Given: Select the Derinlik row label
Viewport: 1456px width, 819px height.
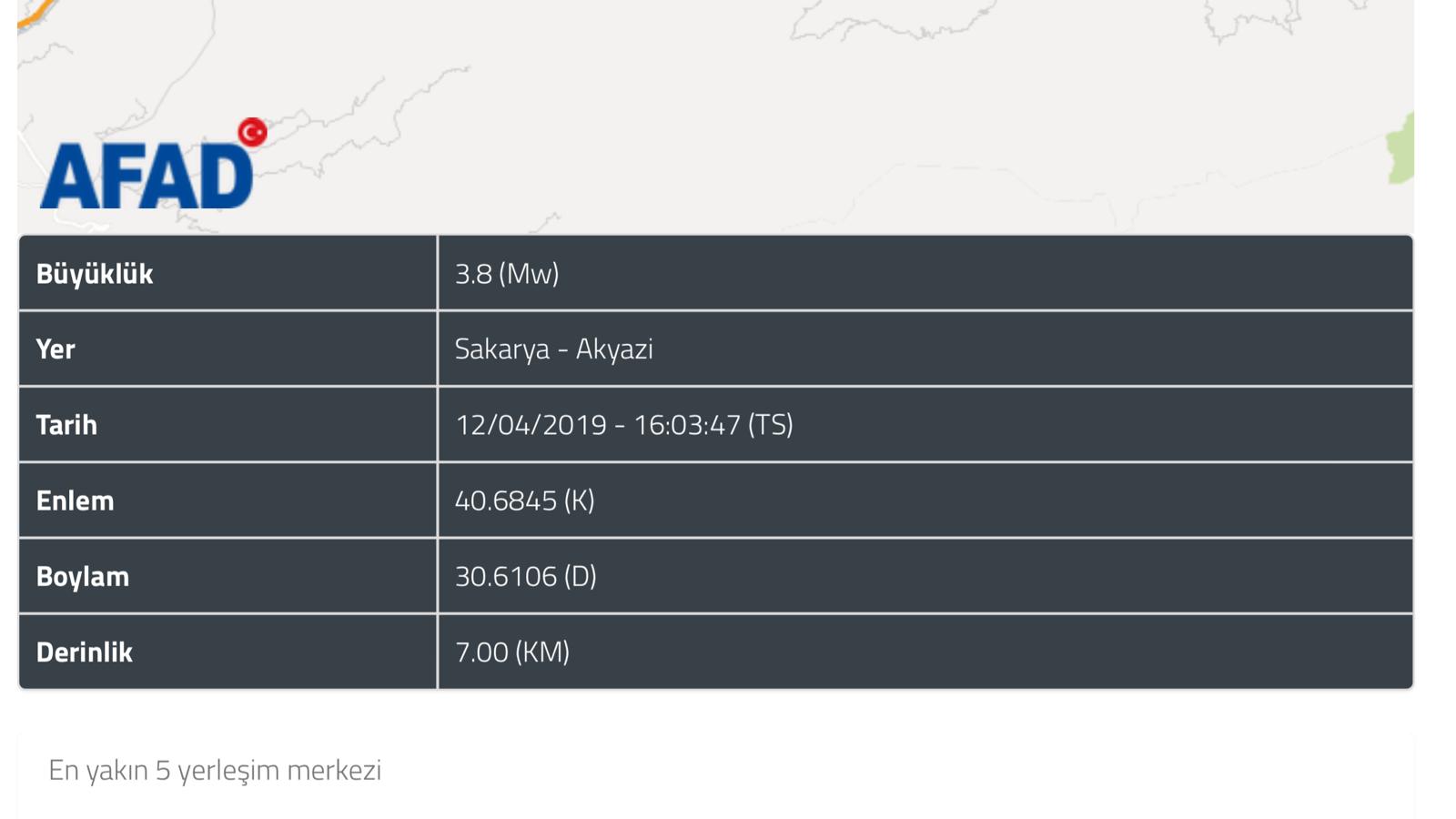Looking at the screenshot, I should [x=85, y=652].
